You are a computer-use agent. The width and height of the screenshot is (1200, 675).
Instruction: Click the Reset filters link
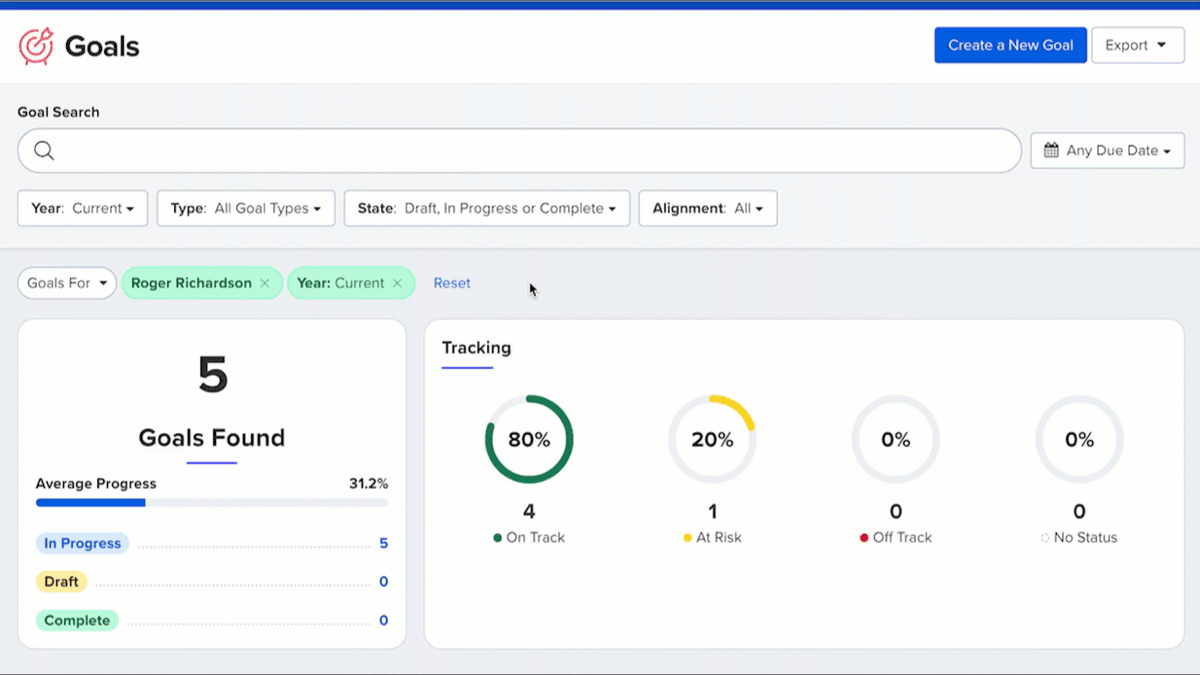point(452,284)
